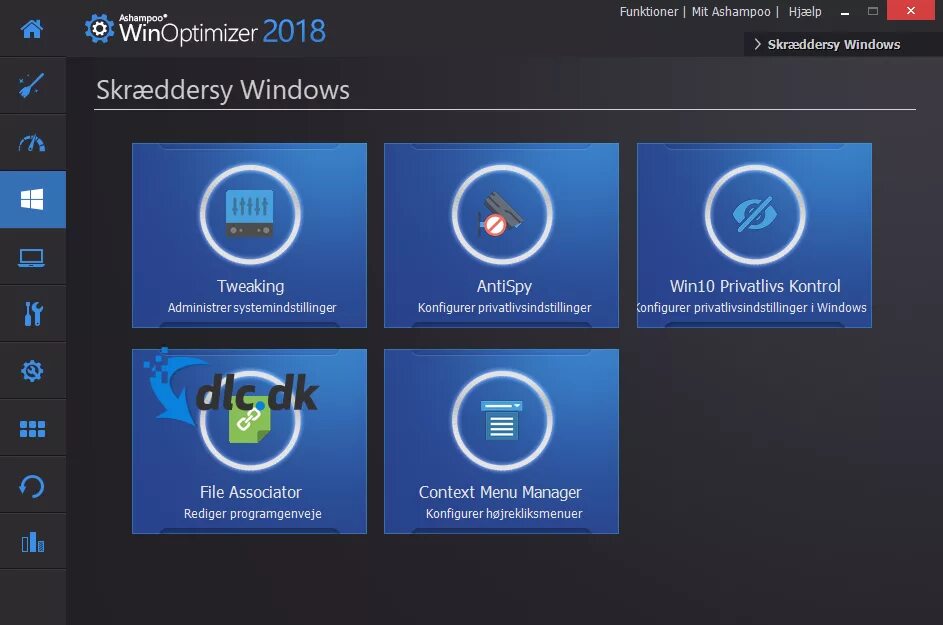Open the grid all-modules sidebar icon
The image size is (943, 625).
pos(32,428)
